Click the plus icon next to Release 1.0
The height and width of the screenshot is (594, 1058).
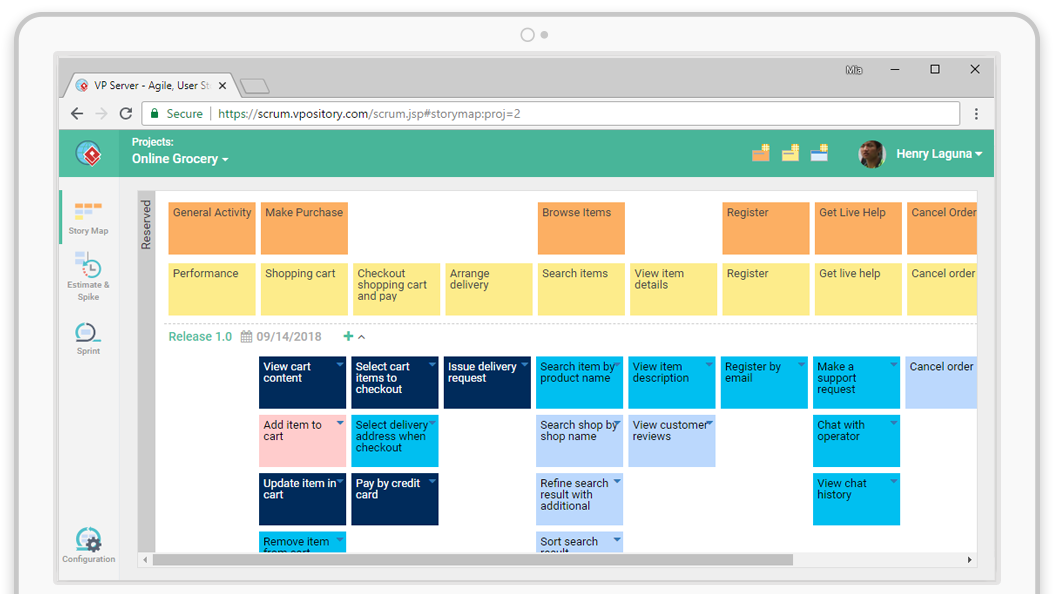click(x=348, y=337)
